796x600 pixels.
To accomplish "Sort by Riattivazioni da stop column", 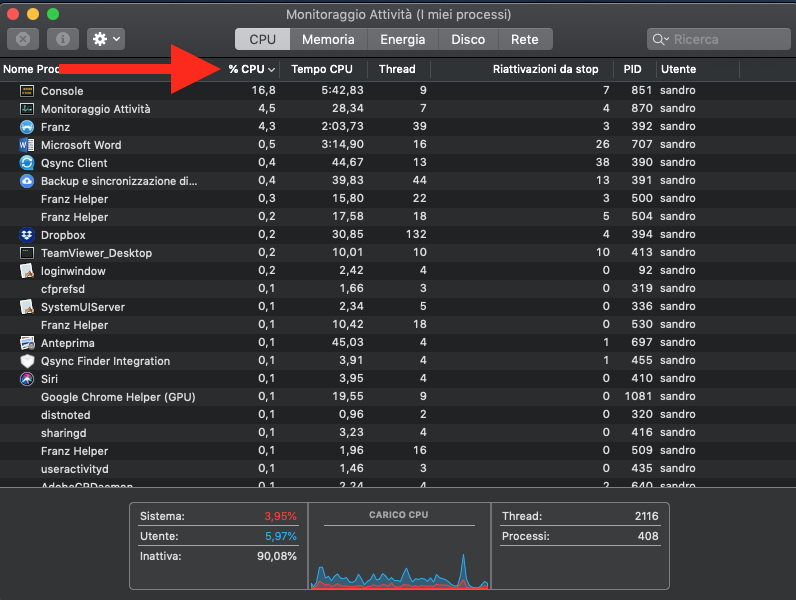I will 546,69.
